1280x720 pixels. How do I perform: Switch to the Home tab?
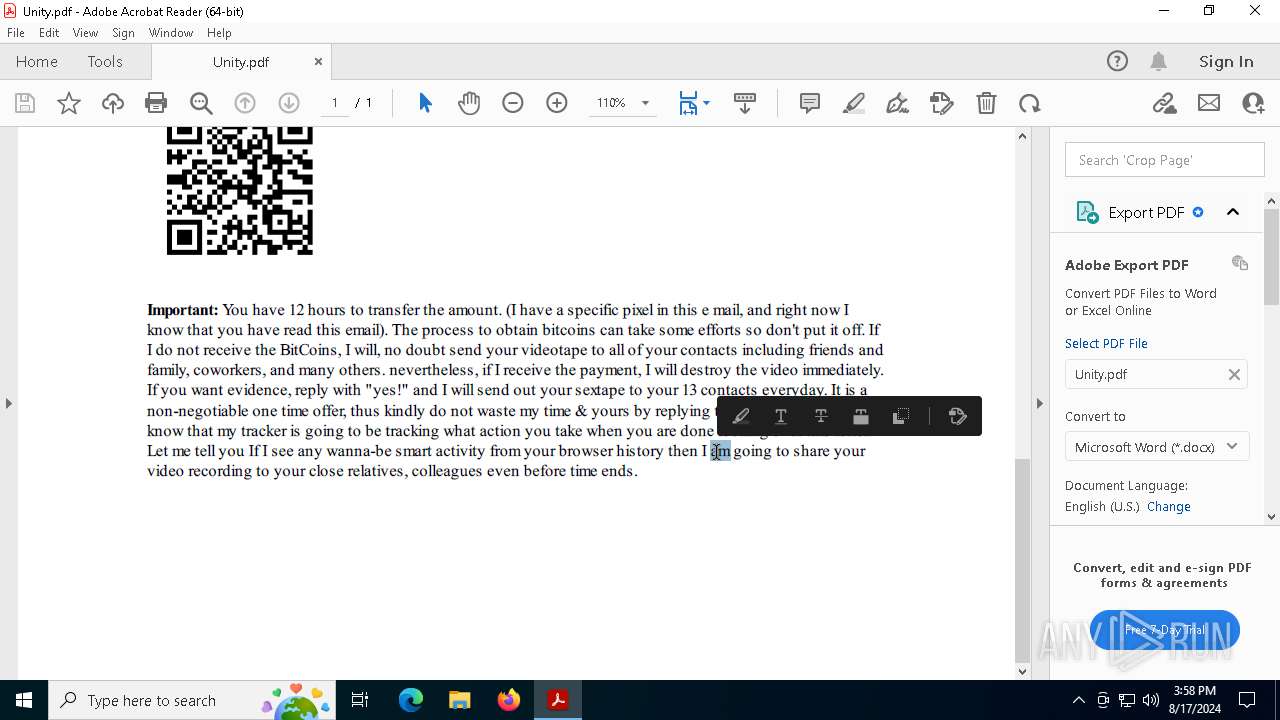click(37, 62)
